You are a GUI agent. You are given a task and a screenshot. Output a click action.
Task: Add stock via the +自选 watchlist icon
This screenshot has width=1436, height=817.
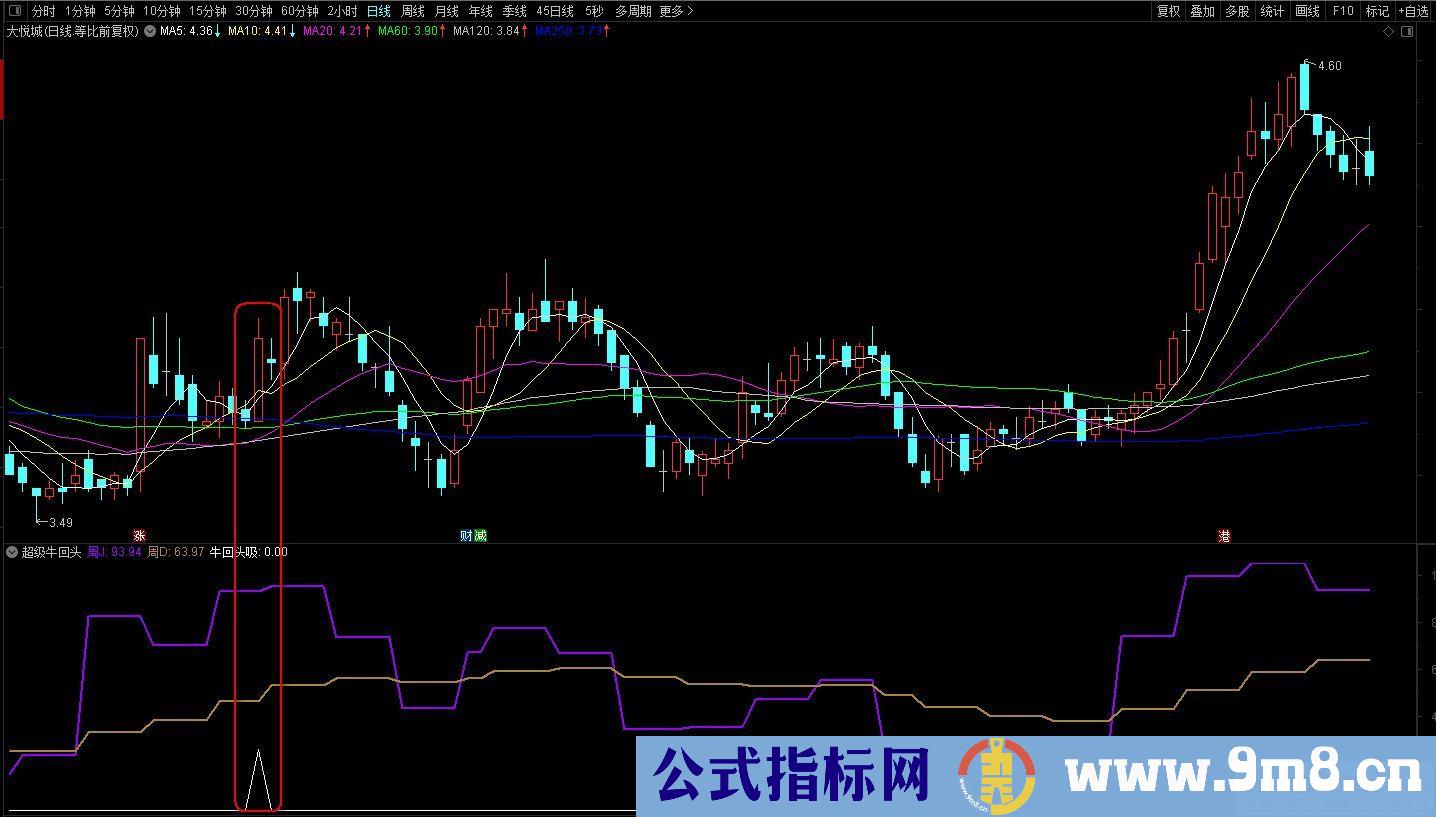pyautogui.click(x=1416, y=11)
